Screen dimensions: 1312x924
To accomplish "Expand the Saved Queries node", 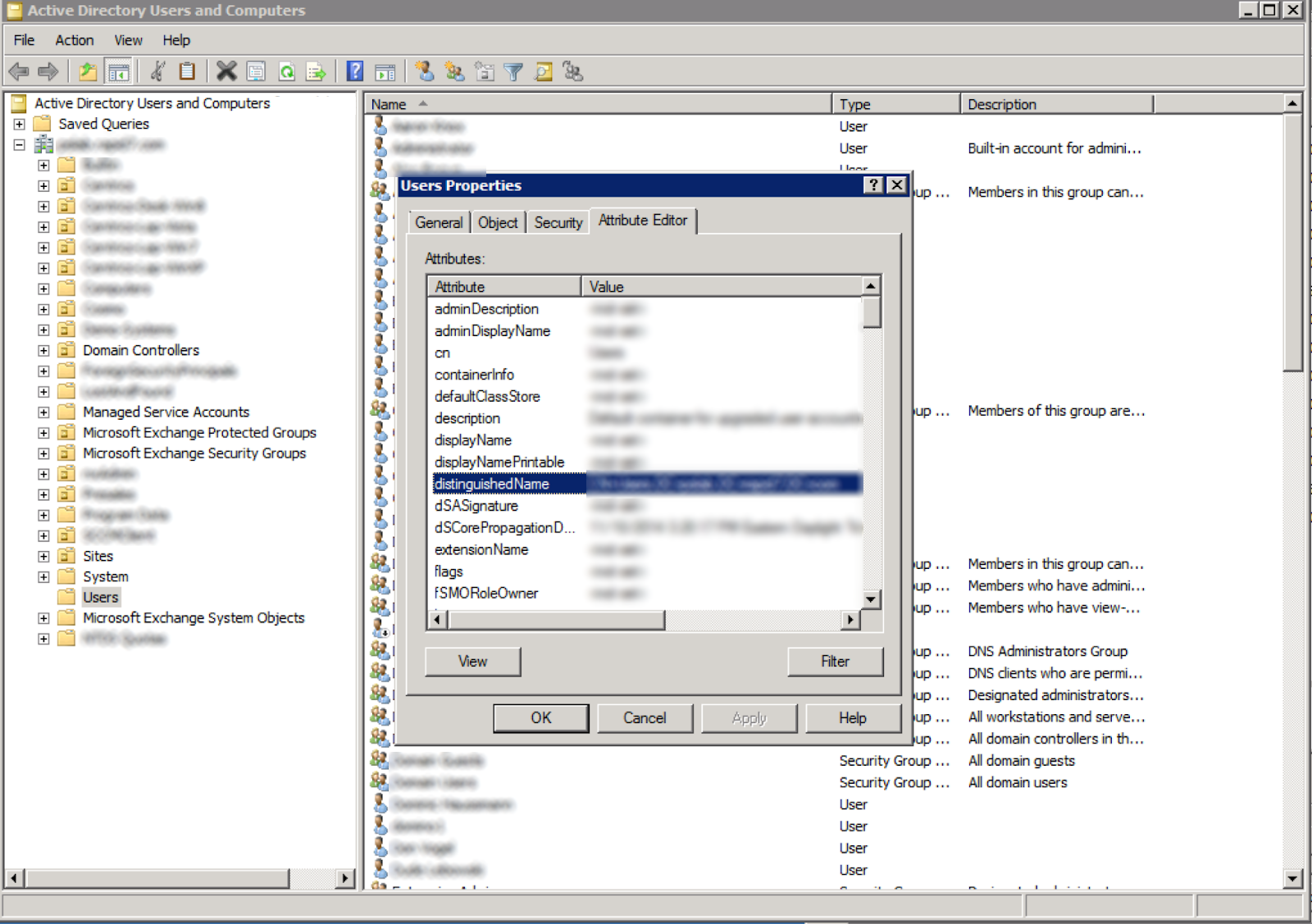I will click(x=19, y=124).
